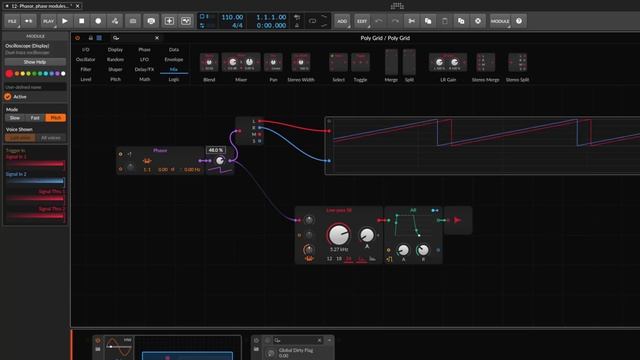640x360 pixels.
Task: Click the lock icon in grid header
Action: point(91,38)
